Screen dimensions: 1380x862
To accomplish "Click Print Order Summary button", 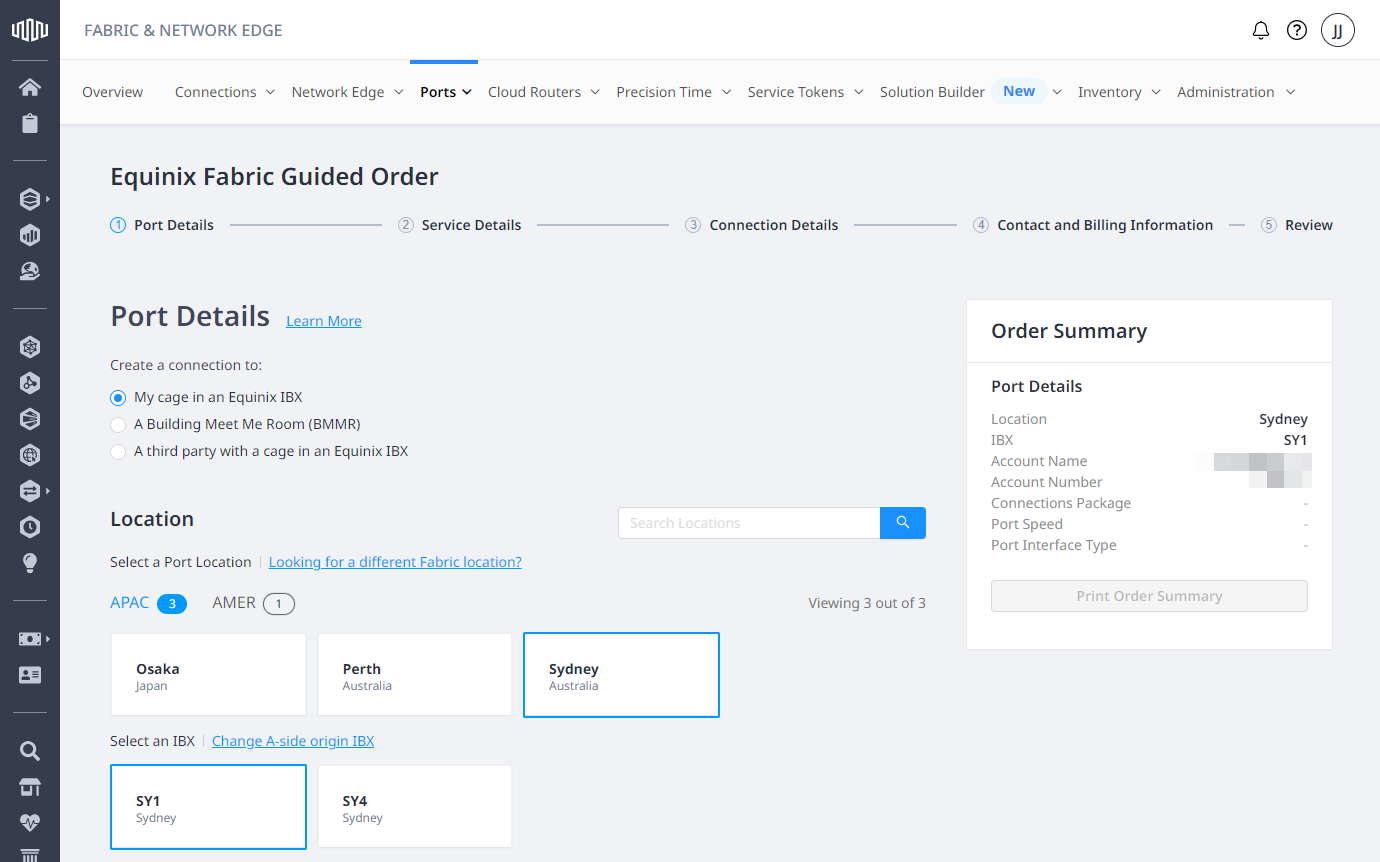I will [x=1149, y=596].
